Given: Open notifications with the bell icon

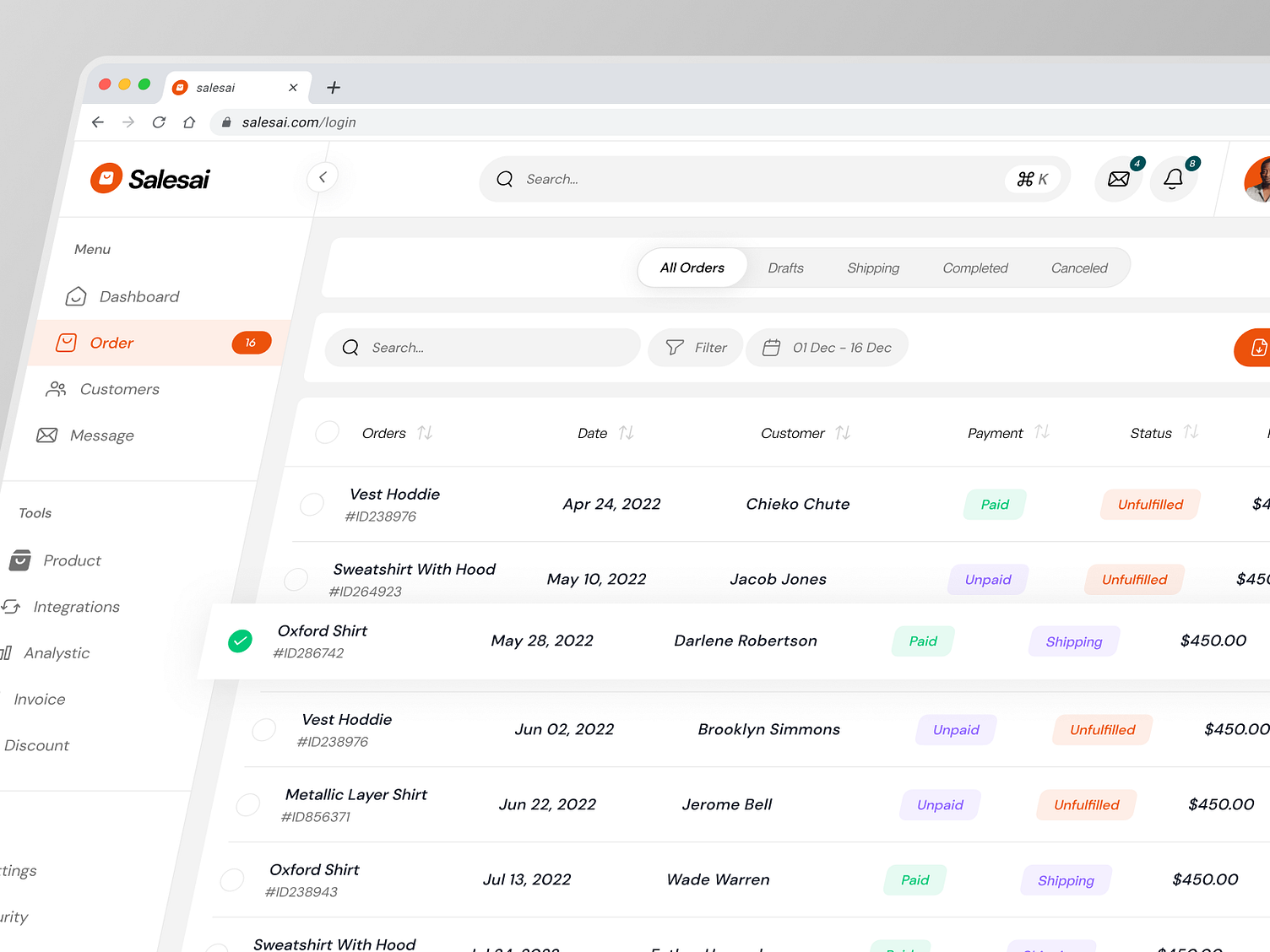Looking at the screenshot, I should (1173, 179).
